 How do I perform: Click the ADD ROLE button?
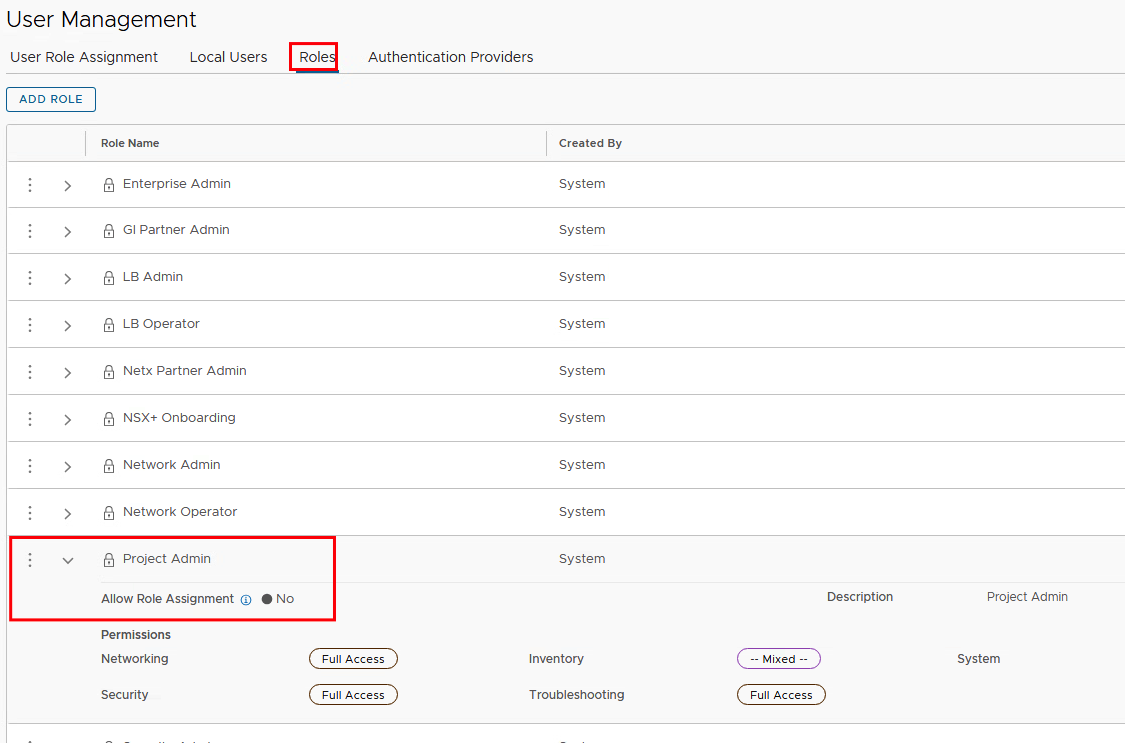[x=51, y=99]
